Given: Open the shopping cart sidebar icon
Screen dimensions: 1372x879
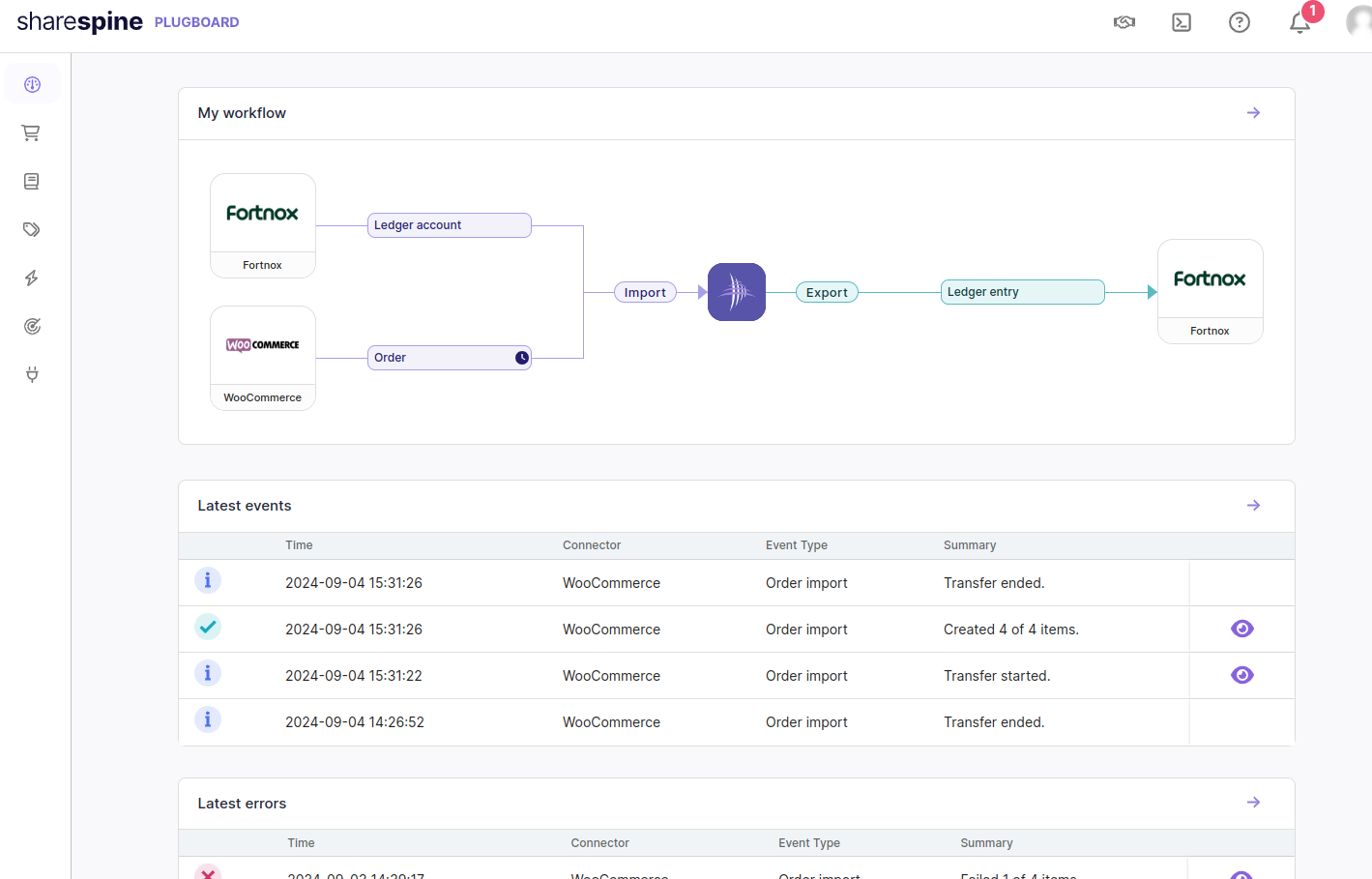Looking at the screenshot, I should (32, 132).
